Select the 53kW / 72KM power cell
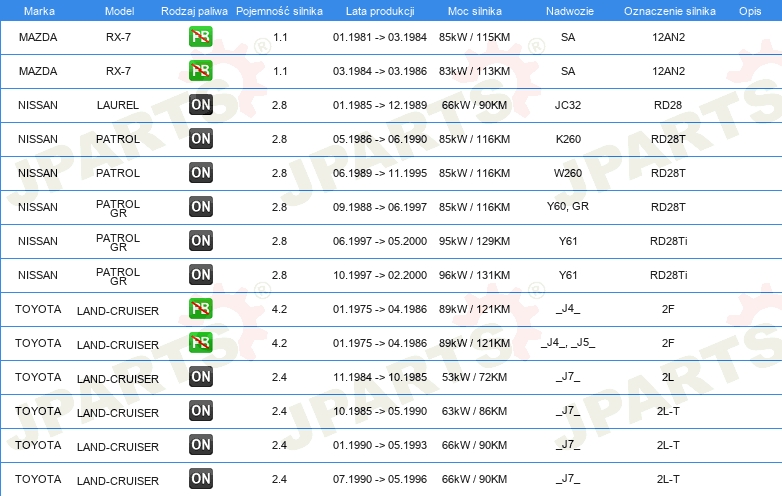 pos(474,377)
